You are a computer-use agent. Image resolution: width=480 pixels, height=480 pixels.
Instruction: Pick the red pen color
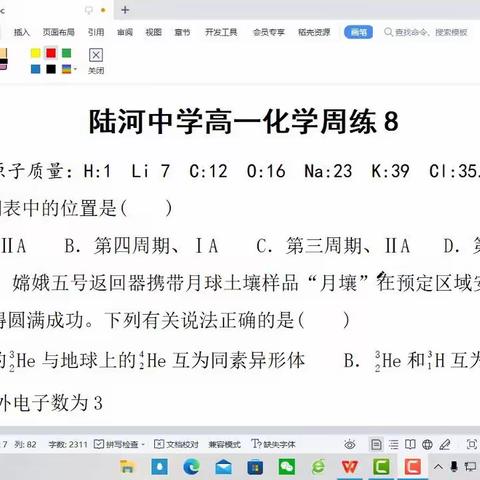(51, 53)
